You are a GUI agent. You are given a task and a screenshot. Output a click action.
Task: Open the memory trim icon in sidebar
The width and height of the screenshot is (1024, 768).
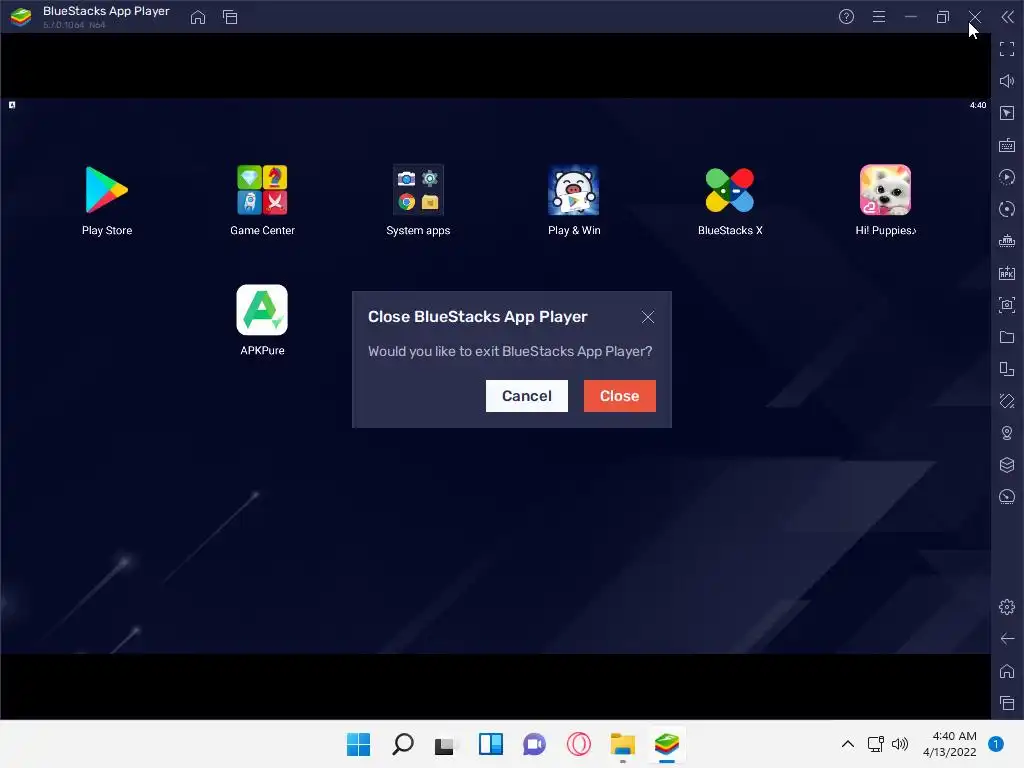pos(1006,241)
